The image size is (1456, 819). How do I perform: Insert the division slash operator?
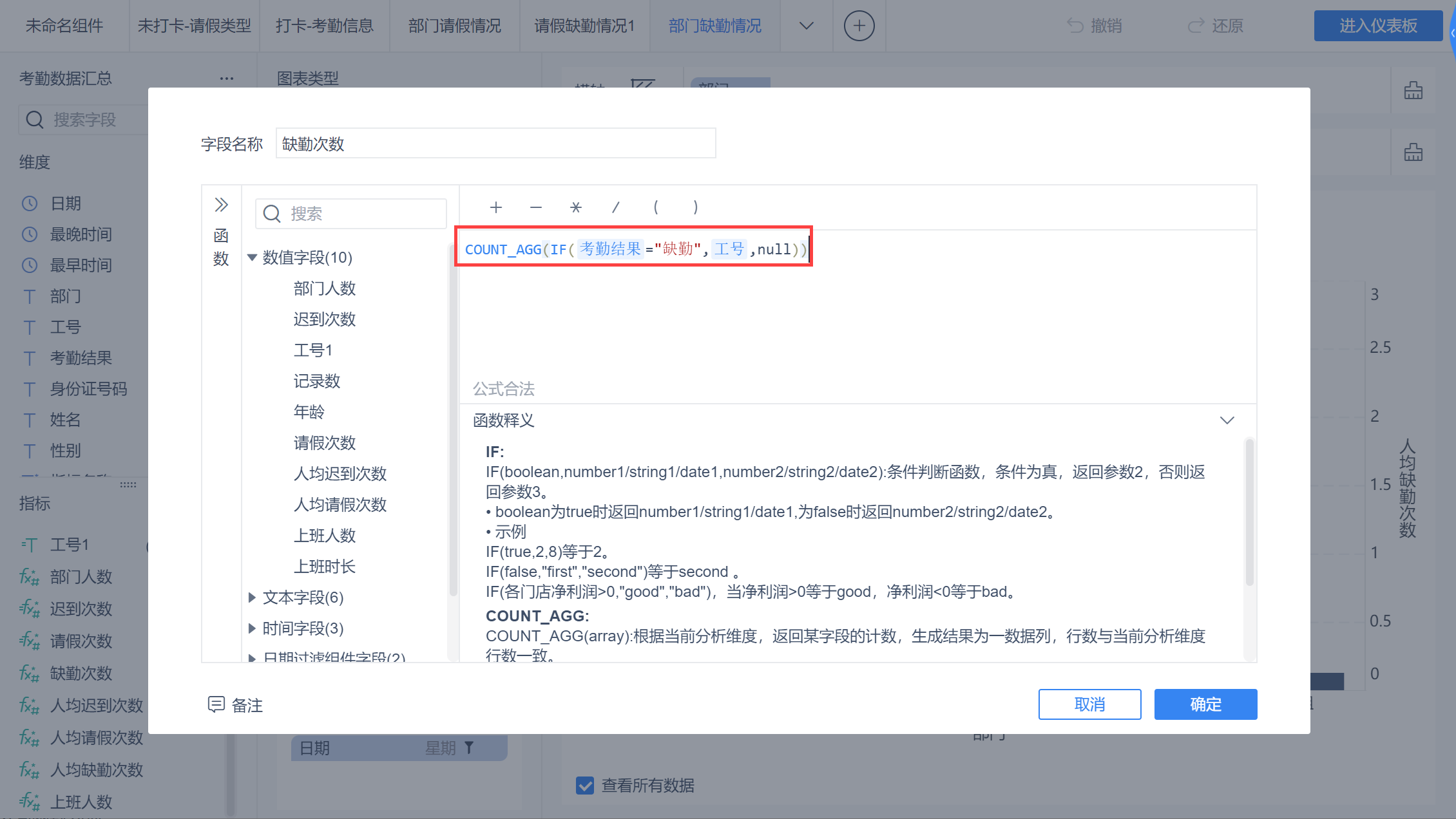tap(615, 207)
